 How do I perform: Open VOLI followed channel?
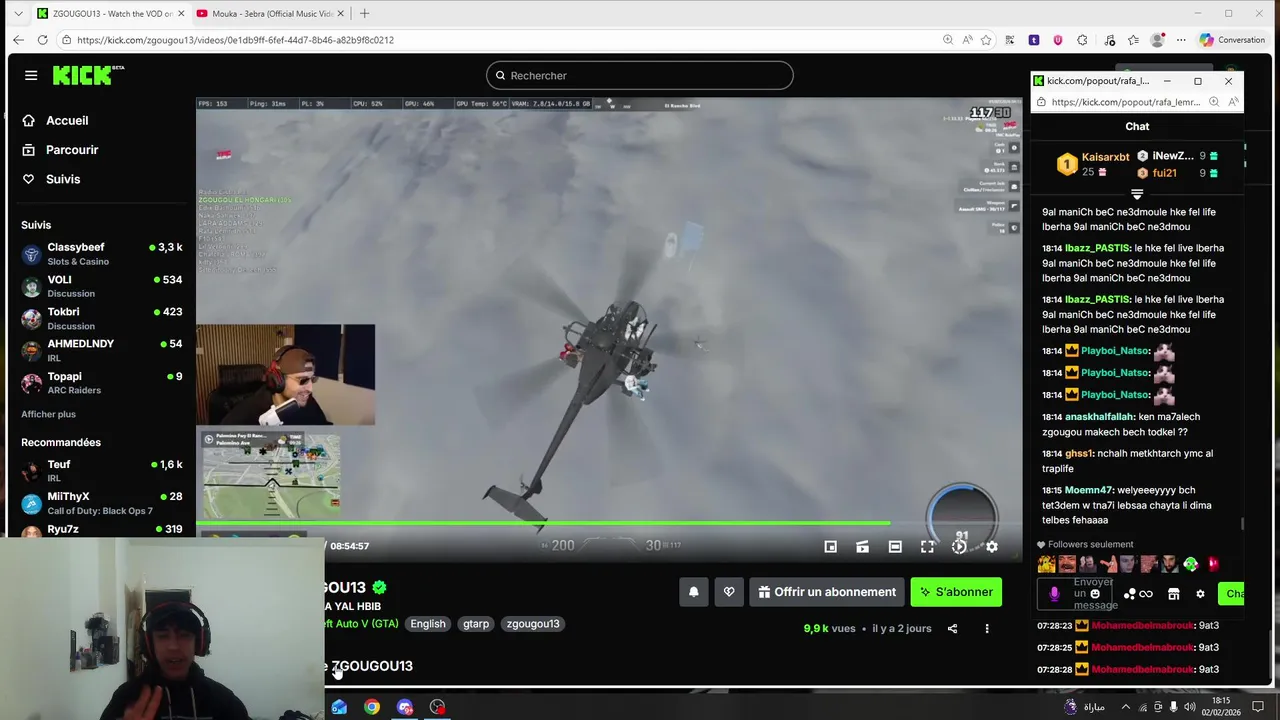[100, 286]
